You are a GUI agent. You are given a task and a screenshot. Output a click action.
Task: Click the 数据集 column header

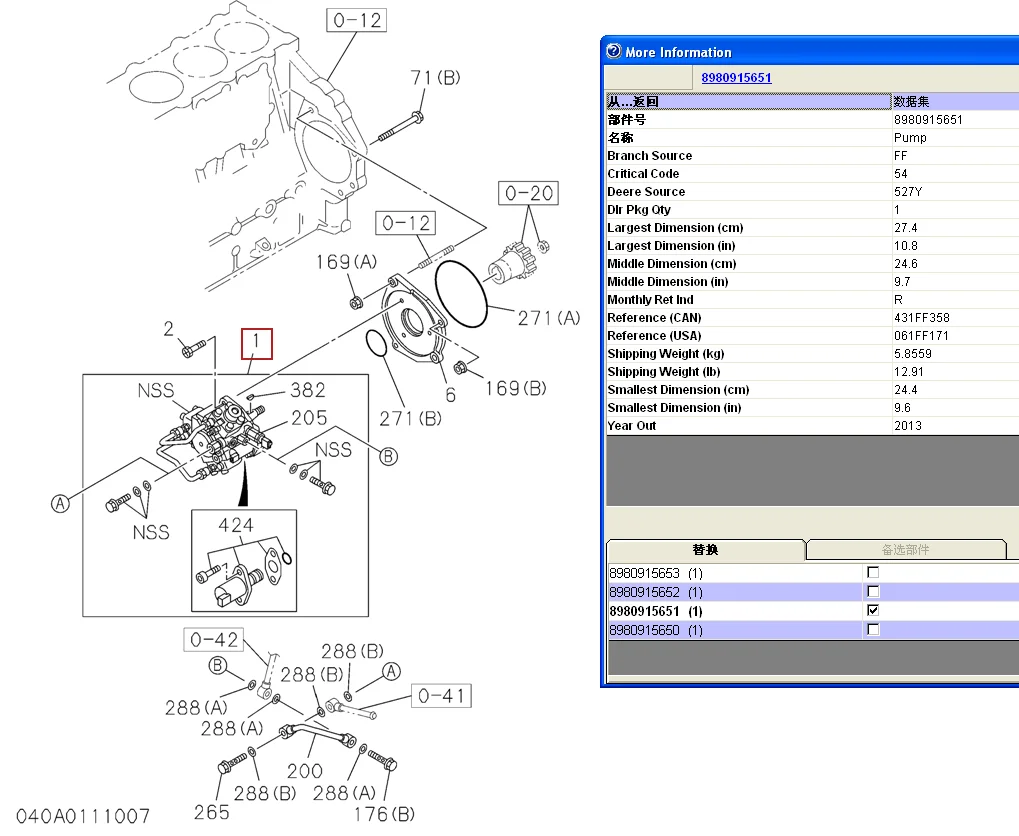coord(953,102)
